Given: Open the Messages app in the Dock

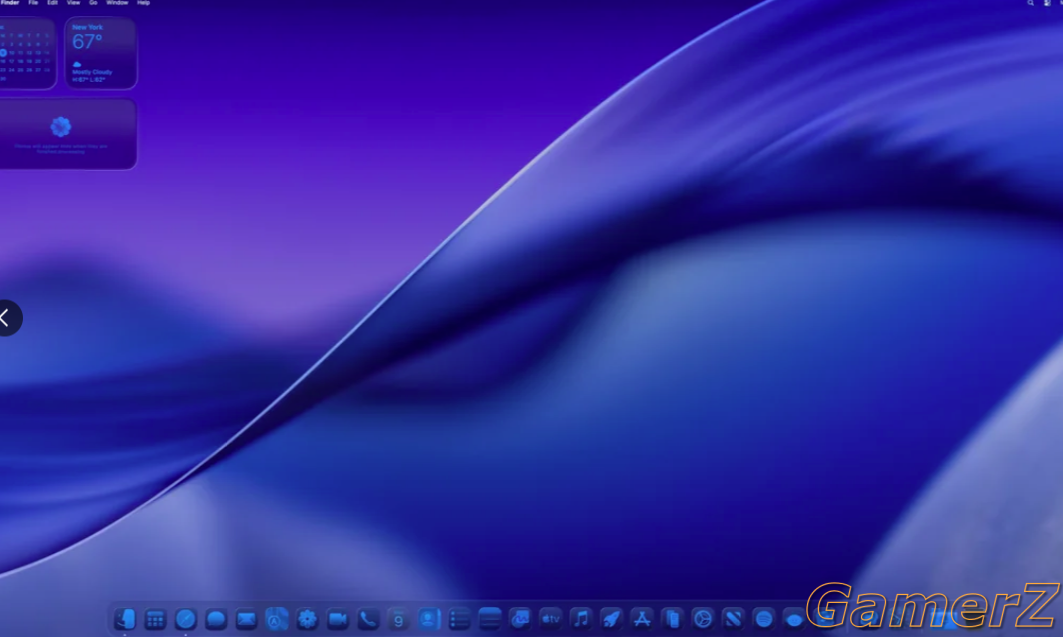Looking at the screenshot, I should (216, 619).
